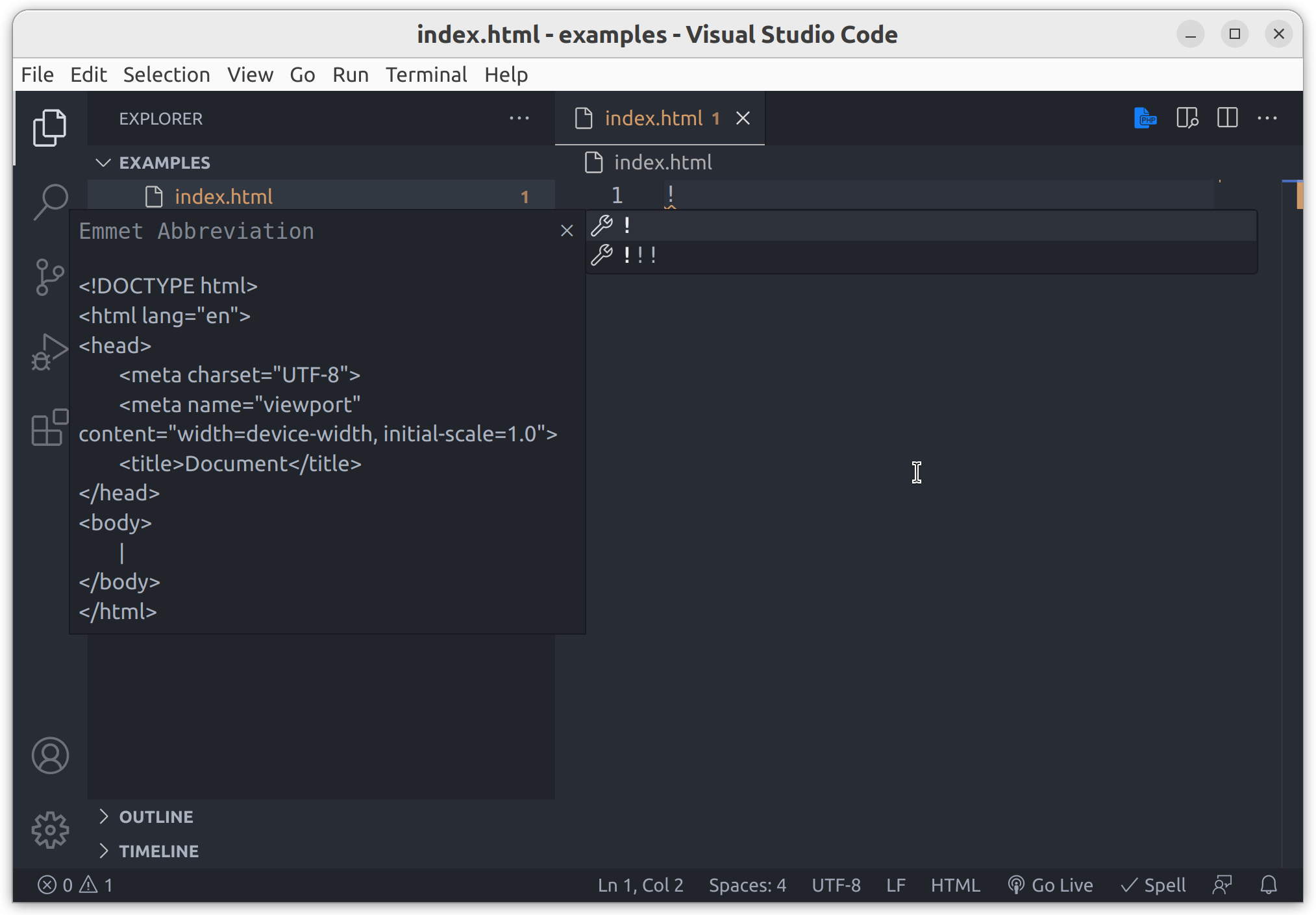Toggle the secondary sidebar layout
1316x915 pixels.
point(1227,117)
